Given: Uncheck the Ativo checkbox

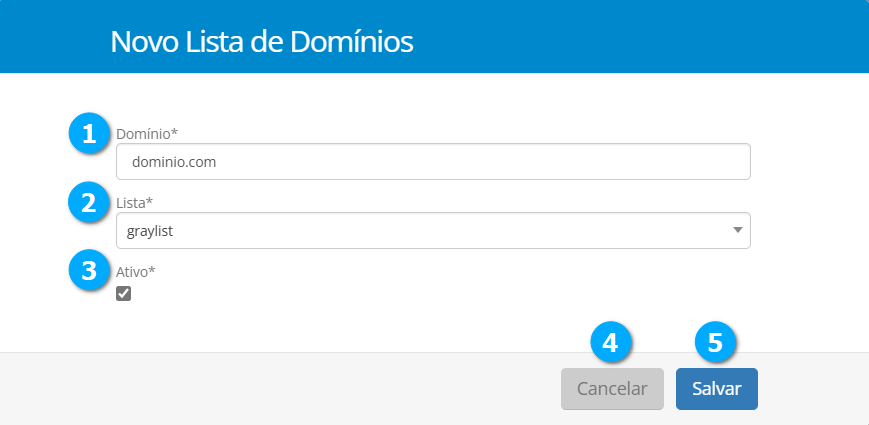Looking at the screenshot, I should (124, 293).
